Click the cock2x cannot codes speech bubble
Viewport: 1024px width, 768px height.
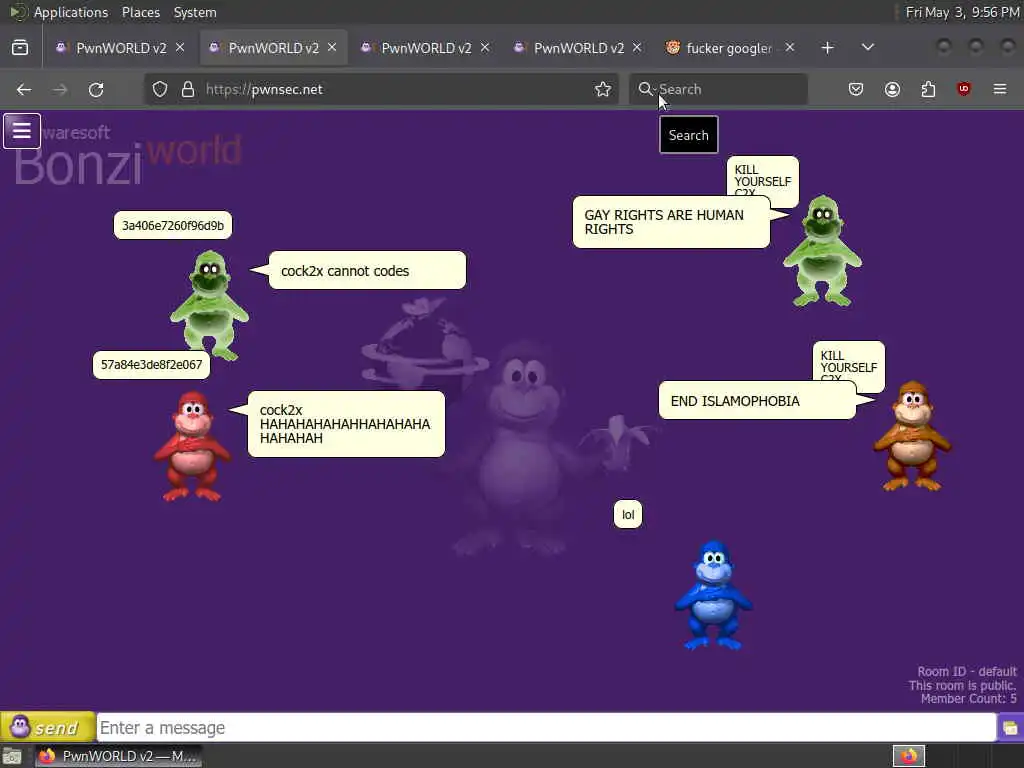367,270
